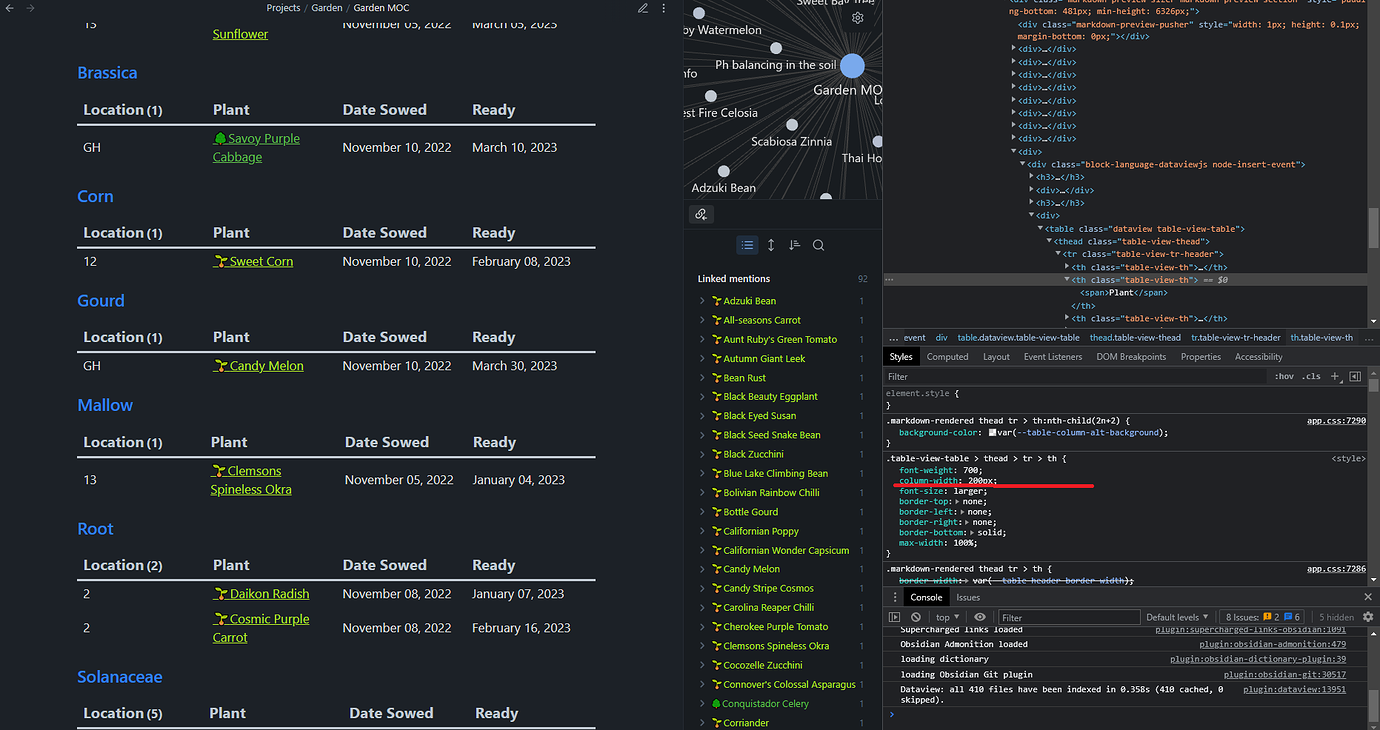
Task: Open Cosmic Purple Carrot link
Action: point(261,628)
